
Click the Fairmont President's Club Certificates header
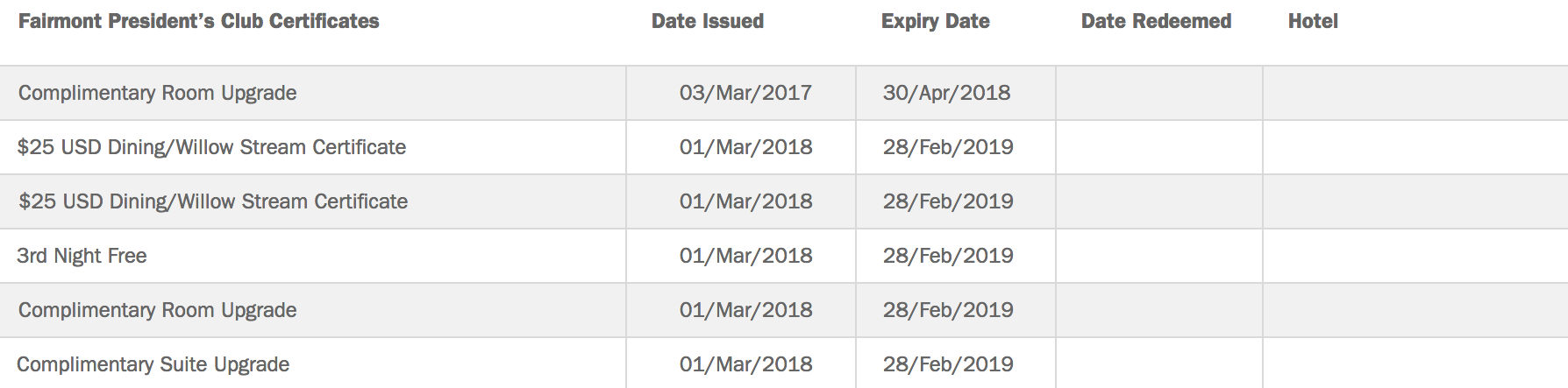[x=199, y=21]
